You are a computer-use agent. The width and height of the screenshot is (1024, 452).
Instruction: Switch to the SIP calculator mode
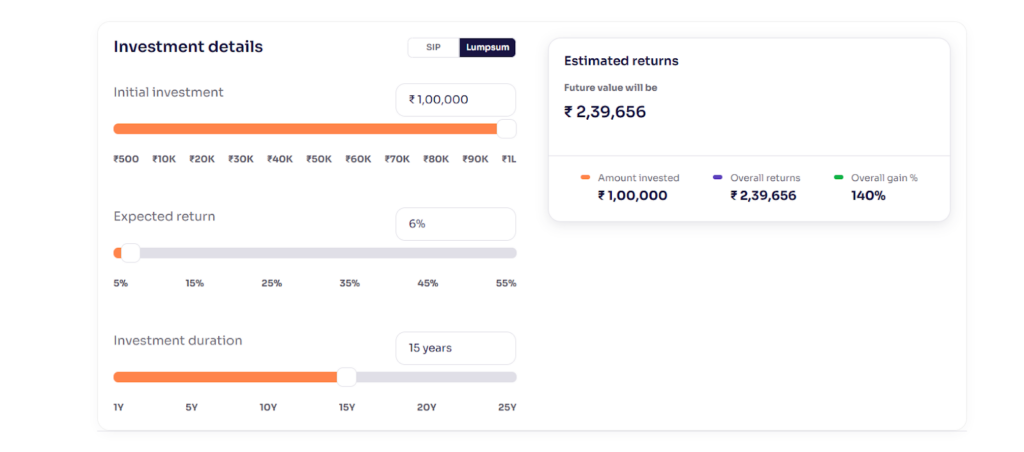(433, 47)
